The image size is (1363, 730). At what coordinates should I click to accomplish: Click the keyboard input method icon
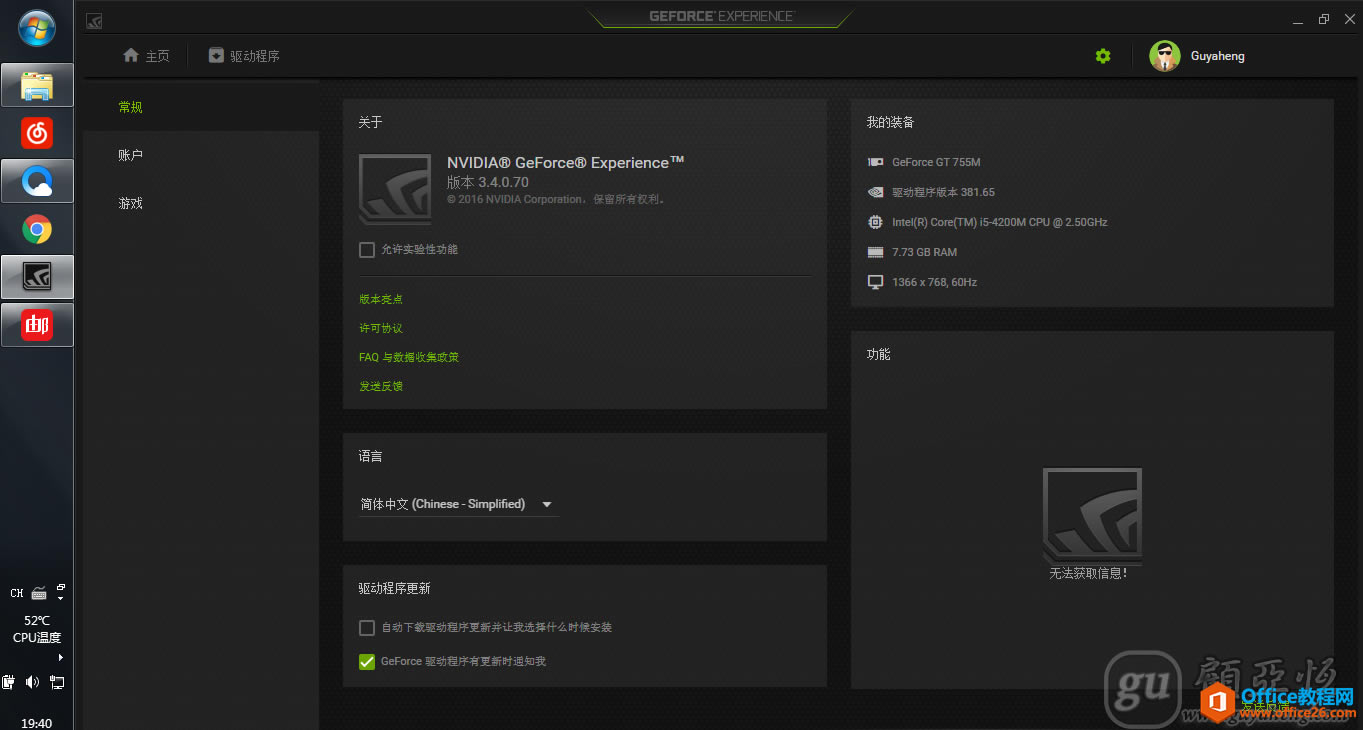[x=39, y=593]
